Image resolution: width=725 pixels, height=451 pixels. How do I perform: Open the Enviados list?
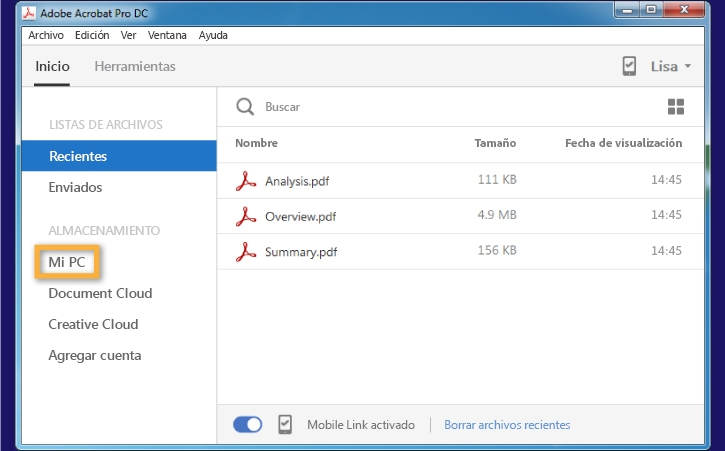point(75,187)
